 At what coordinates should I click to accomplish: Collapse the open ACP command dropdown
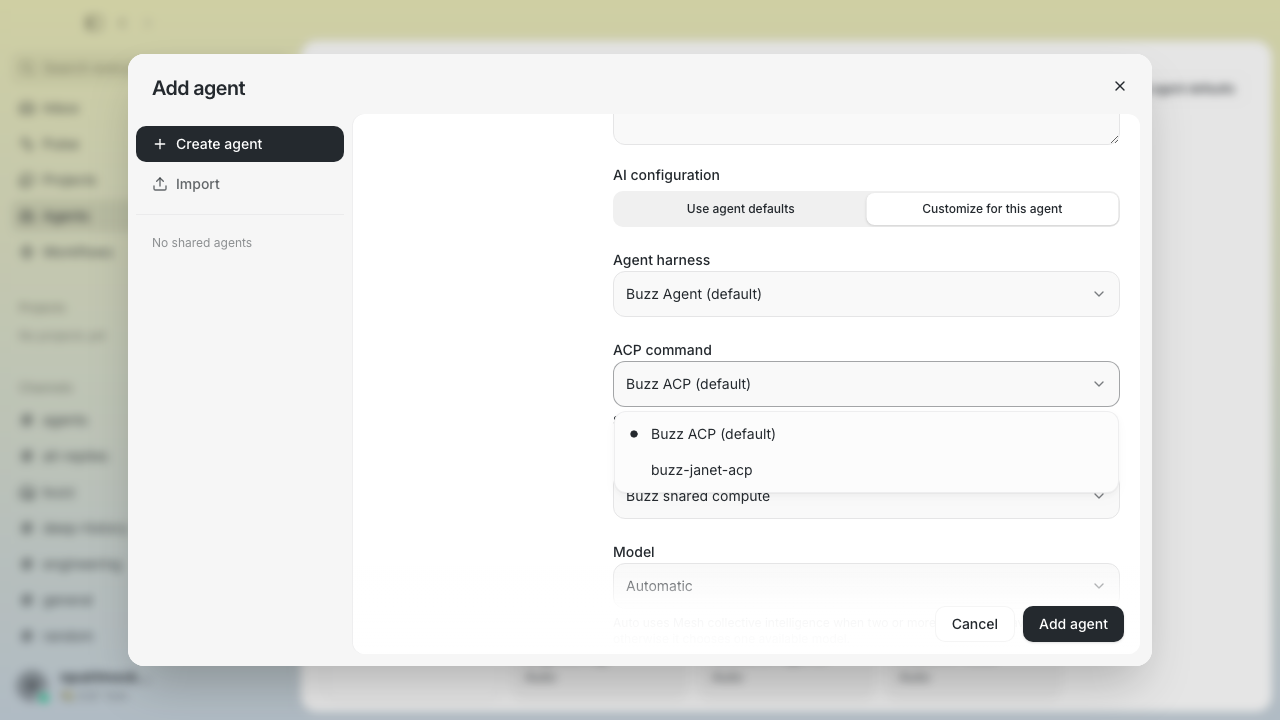pos(866,384)
